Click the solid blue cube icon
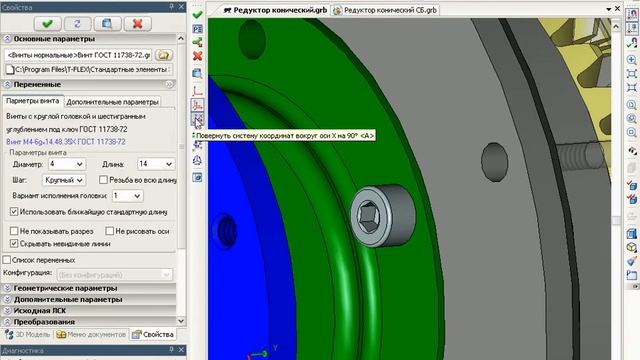 coord(632,234)
